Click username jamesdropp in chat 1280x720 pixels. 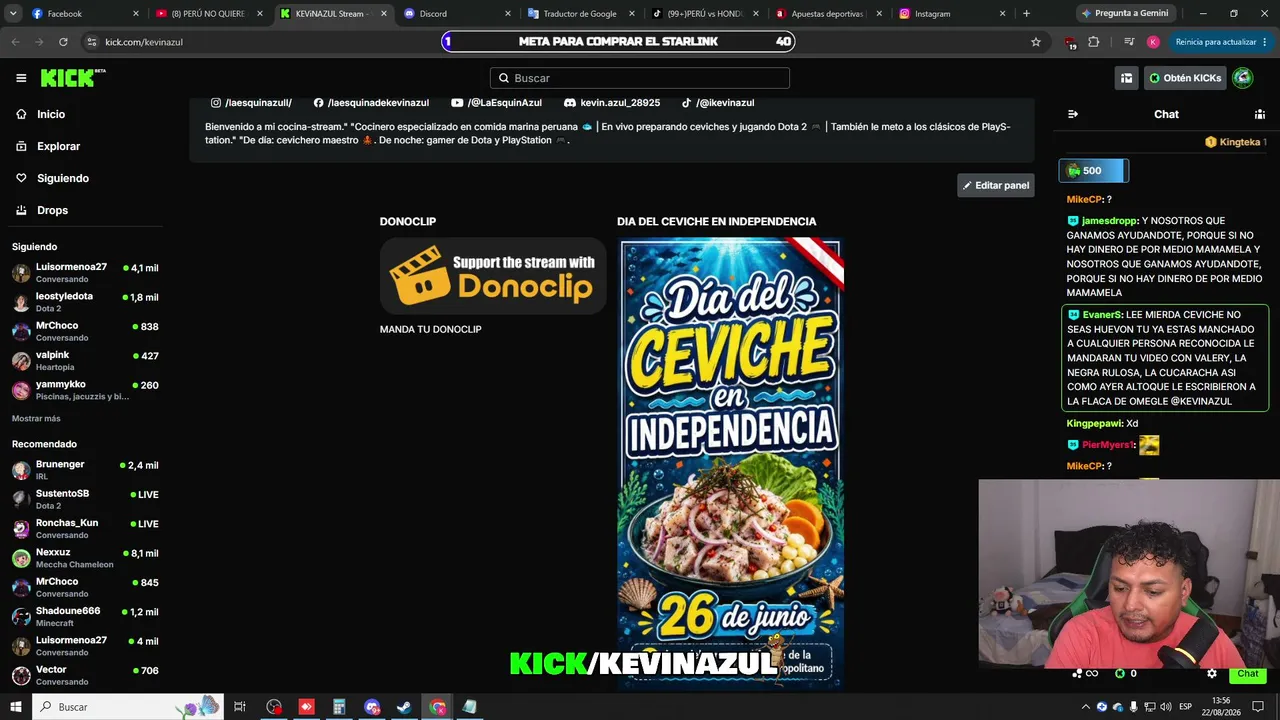click(1110, 221)
